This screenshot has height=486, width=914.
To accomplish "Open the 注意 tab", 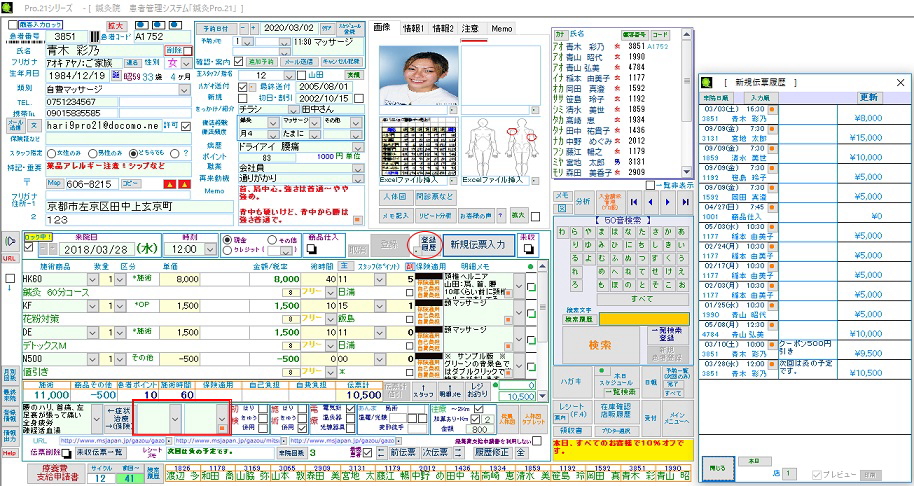I will pos(470,28).
